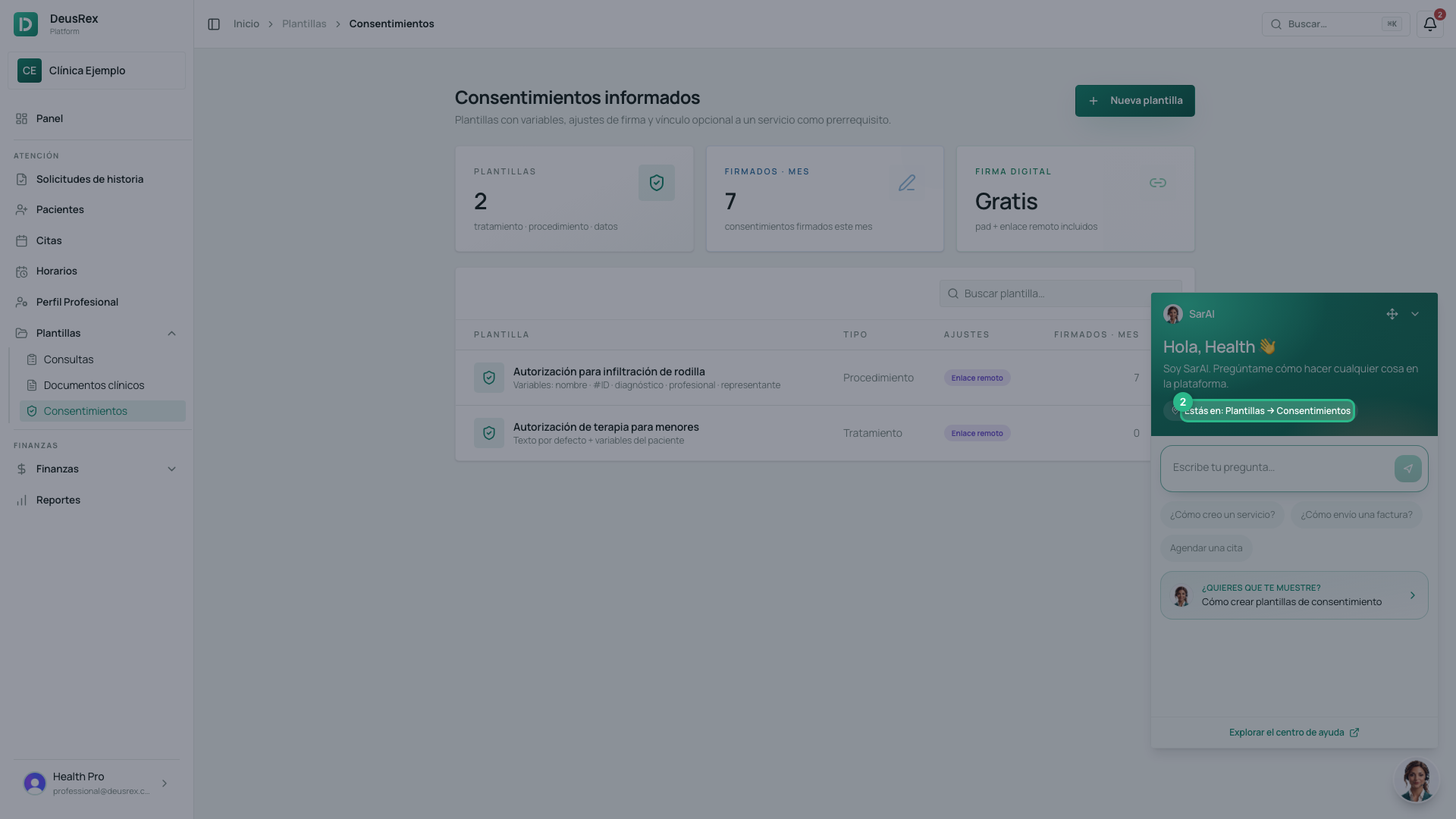
Task: Collapse the Plantillas sidebar section
Action: [x=171, y=334]
